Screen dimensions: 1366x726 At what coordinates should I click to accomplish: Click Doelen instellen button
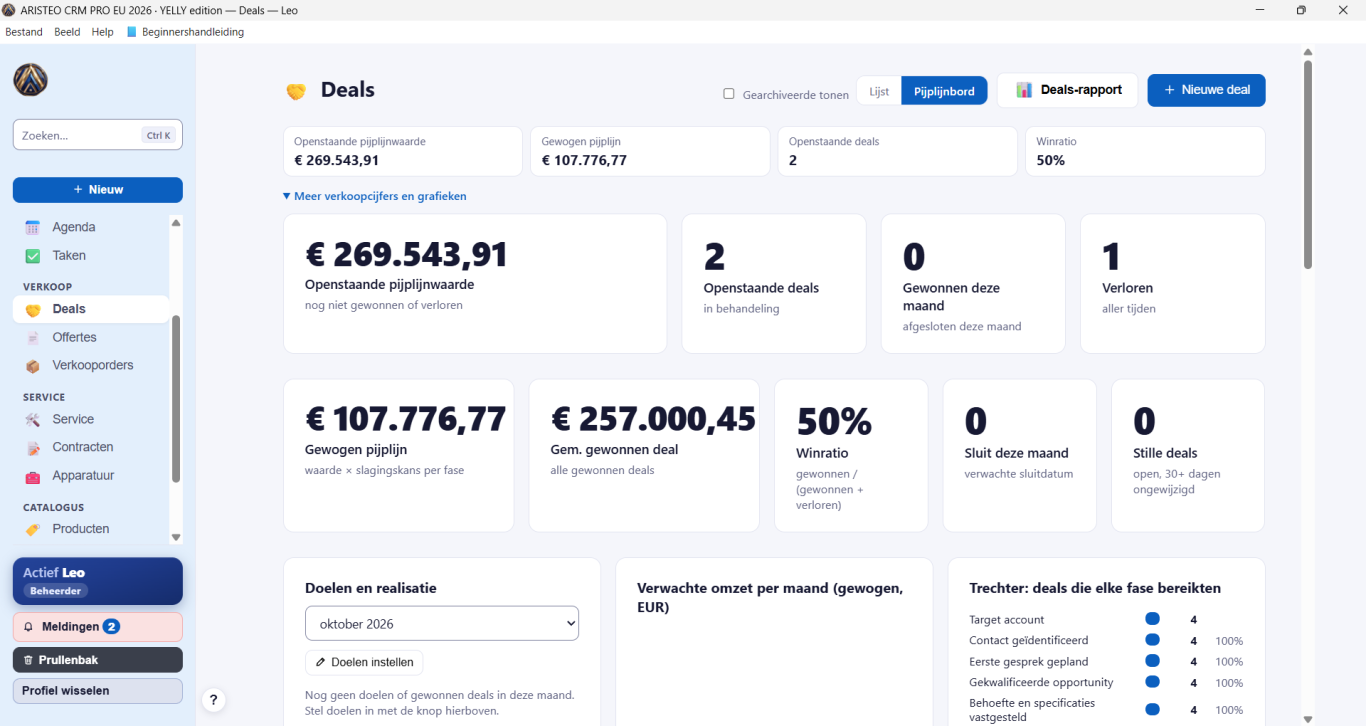tap(364, 662)
